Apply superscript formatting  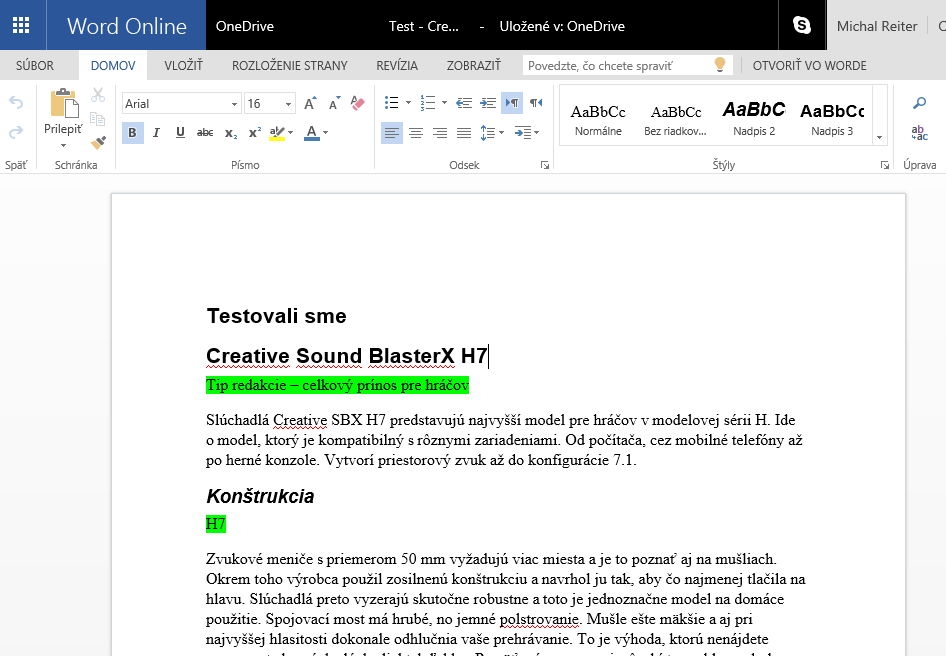(x=254, y=133)
